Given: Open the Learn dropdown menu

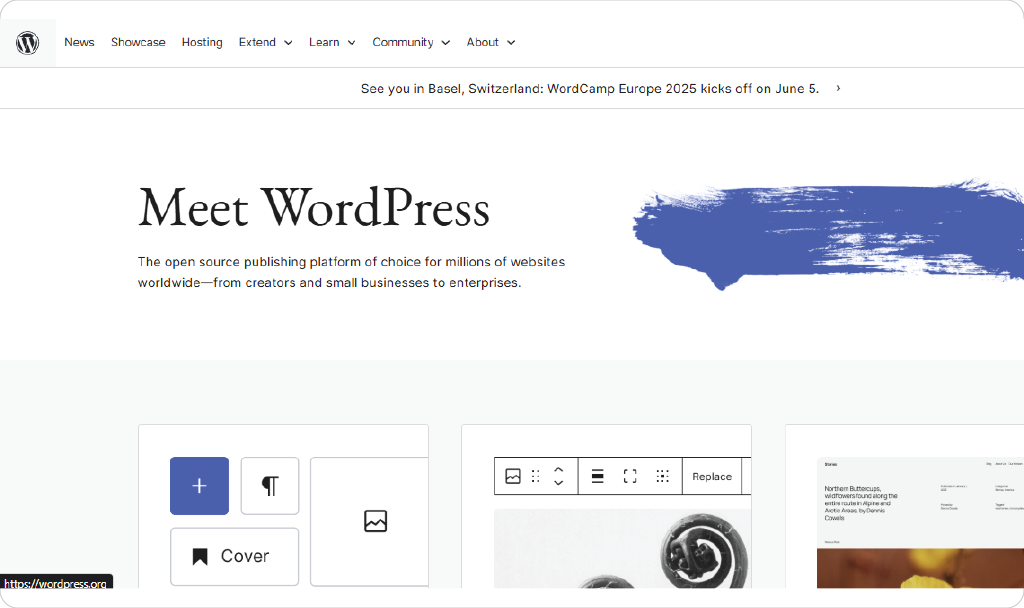Looking at the screenshot, I should click(x=331, y=42).
